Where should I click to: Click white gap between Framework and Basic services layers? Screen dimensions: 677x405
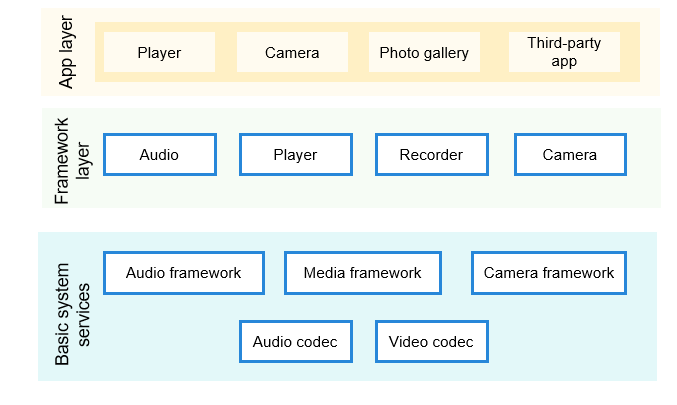pos(350,220)
